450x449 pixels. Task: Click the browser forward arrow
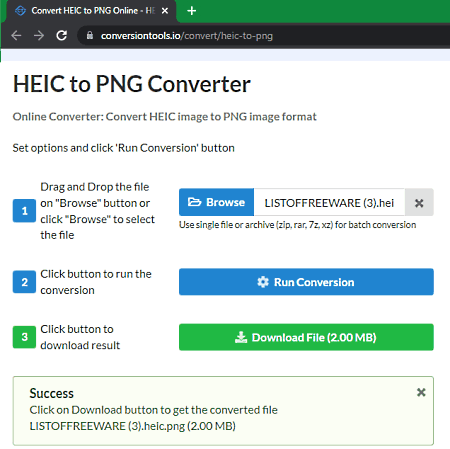[39, 35]
